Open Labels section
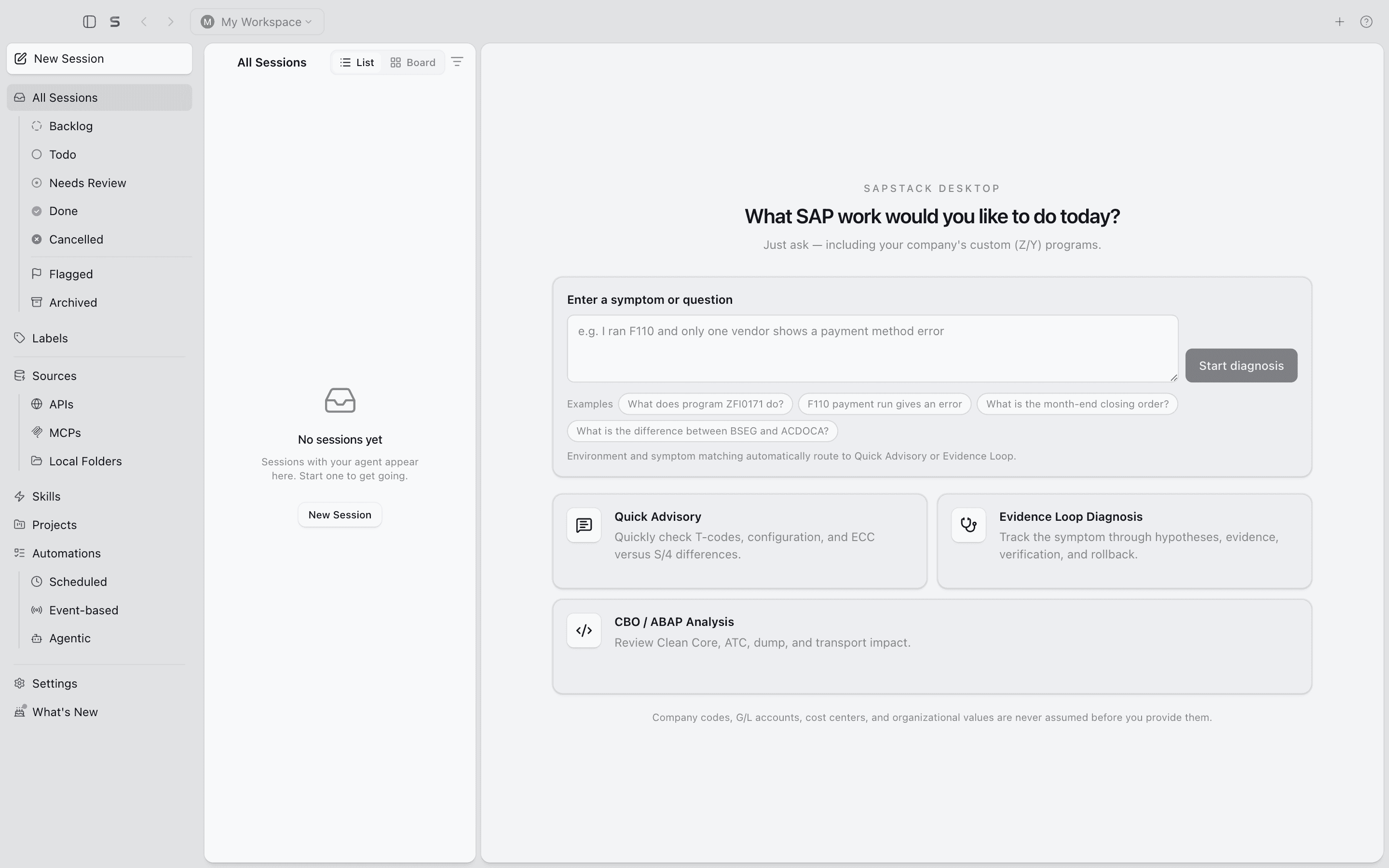The image size is (1389, 868). click(99, 338)
